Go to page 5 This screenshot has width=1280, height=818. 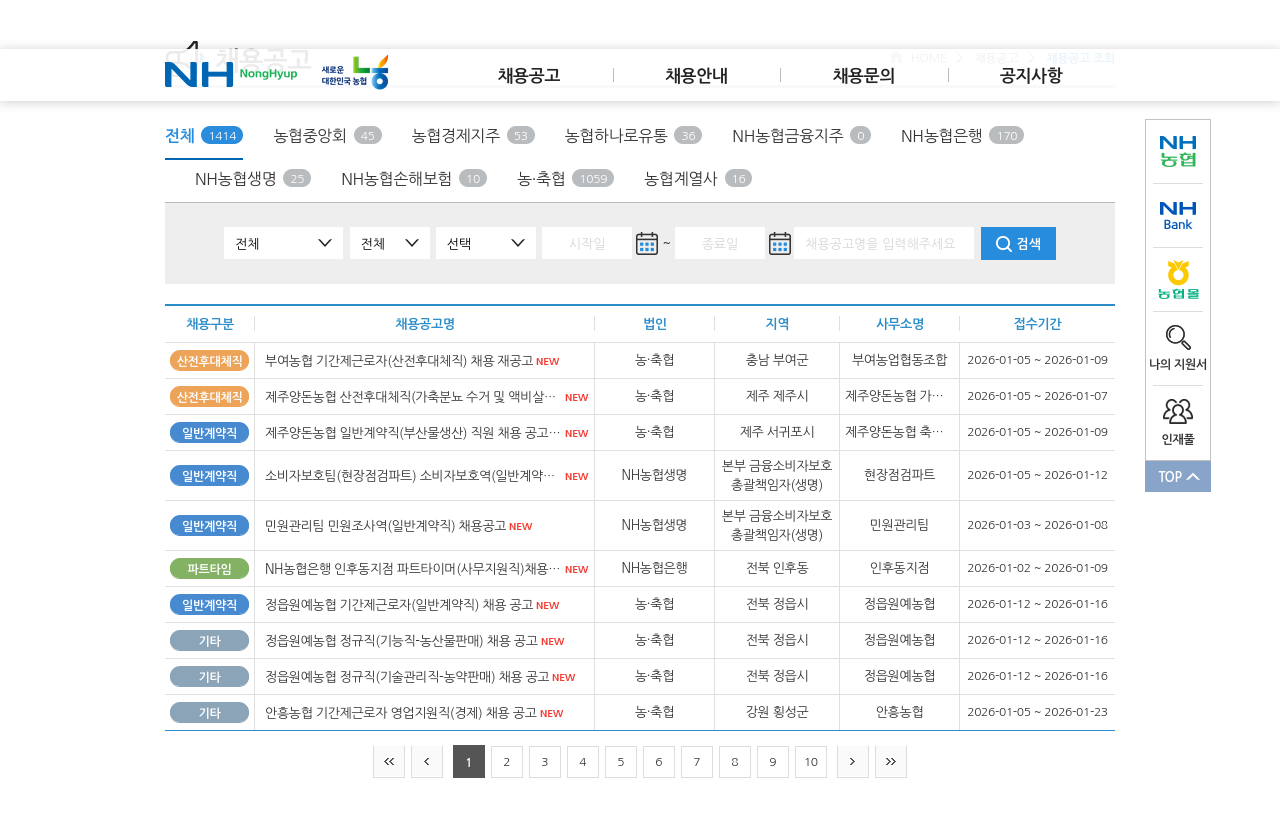coord(621,762)
